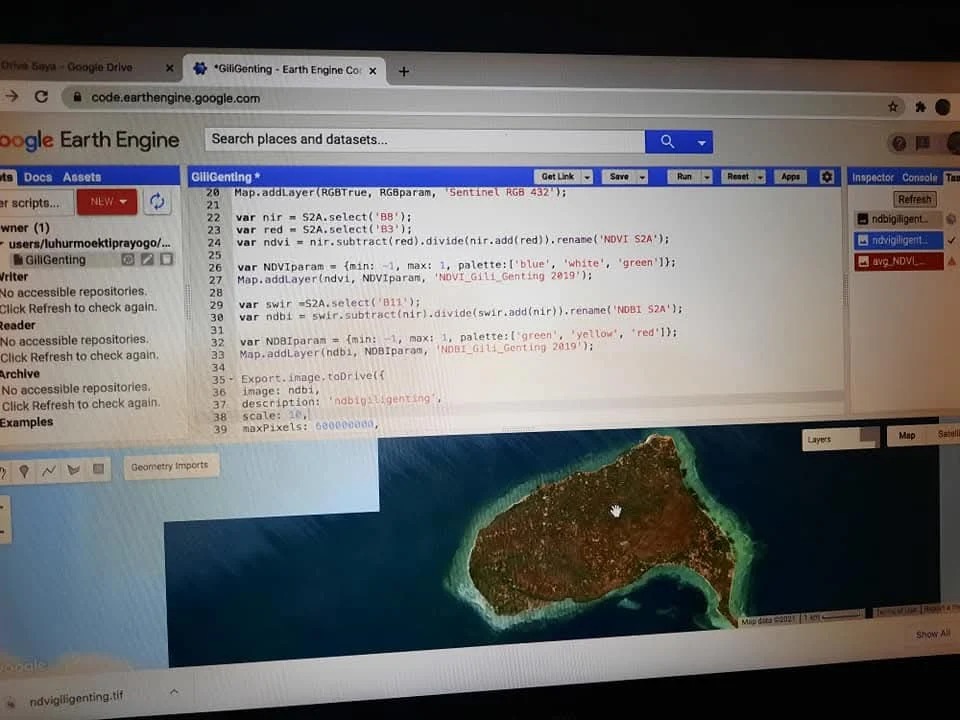Select the failed avg_NDVI task row
Screen dimensions: 960x720
pyautogui.click(x=898, y=262)
